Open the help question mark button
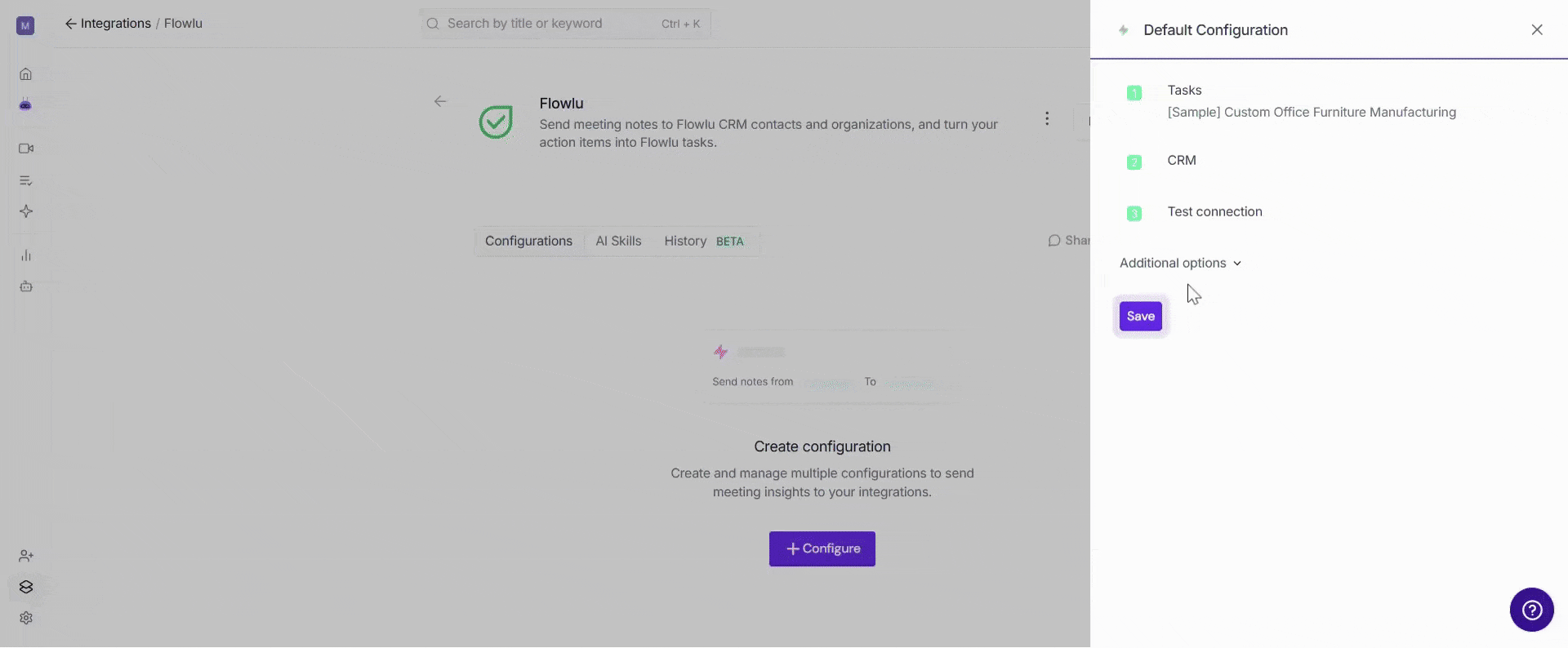The height and width of the screenshot is (648, 1568). tap(1531, 610)
